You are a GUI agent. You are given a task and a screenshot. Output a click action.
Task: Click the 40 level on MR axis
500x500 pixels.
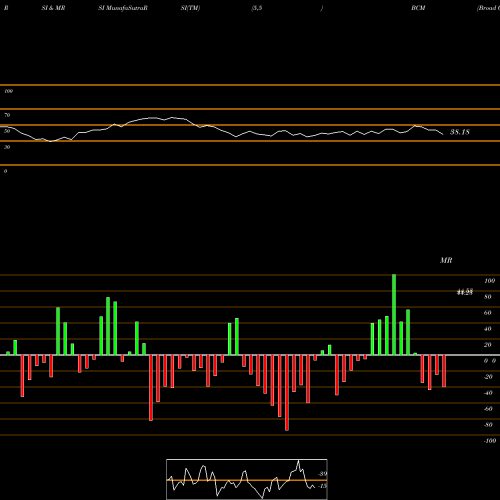[x=488, y=329]
